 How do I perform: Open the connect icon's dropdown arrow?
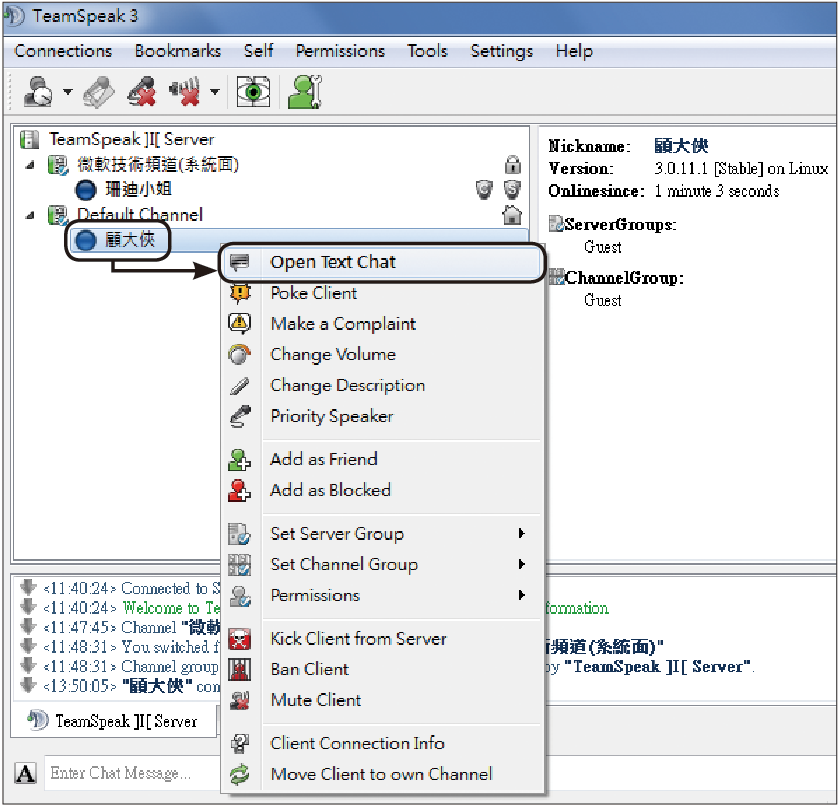point(68,92)
